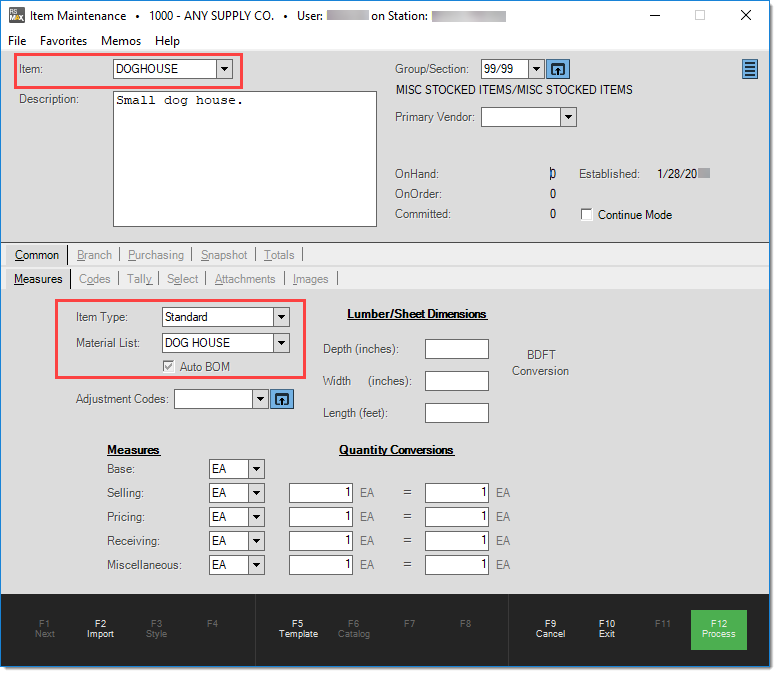Open the Base measure dropdown
Screen dimensions: 777x674
(258, 470)
